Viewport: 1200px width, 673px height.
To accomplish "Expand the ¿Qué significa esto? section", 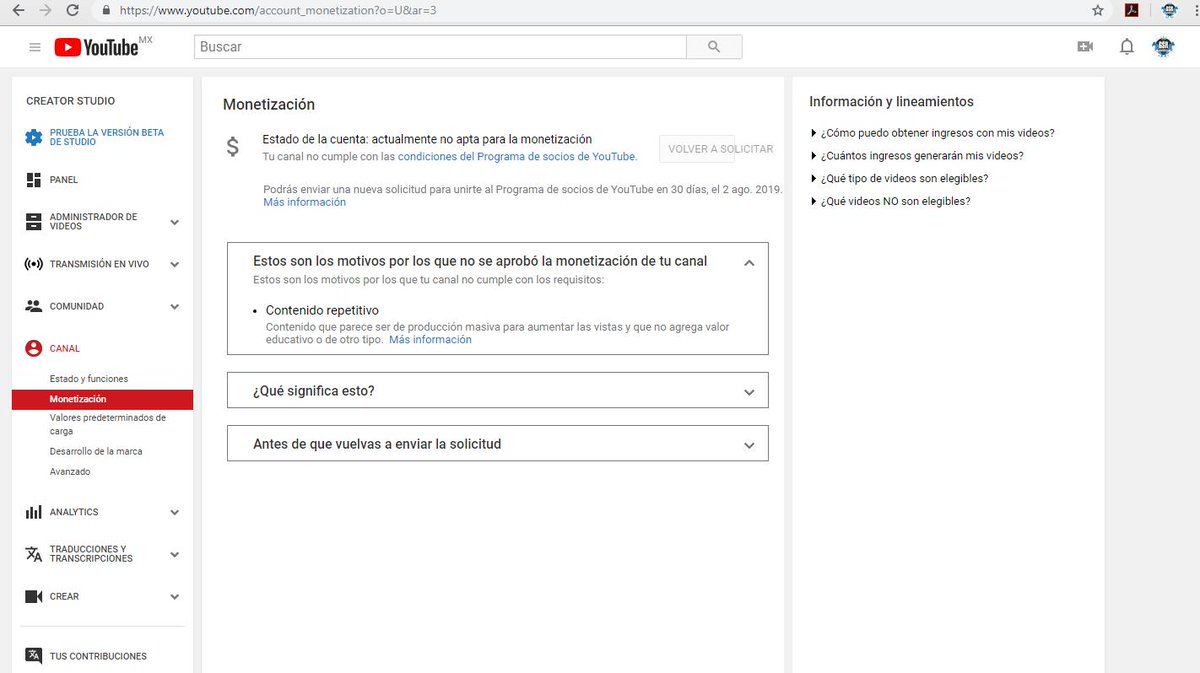I will (x=498, y=391).
